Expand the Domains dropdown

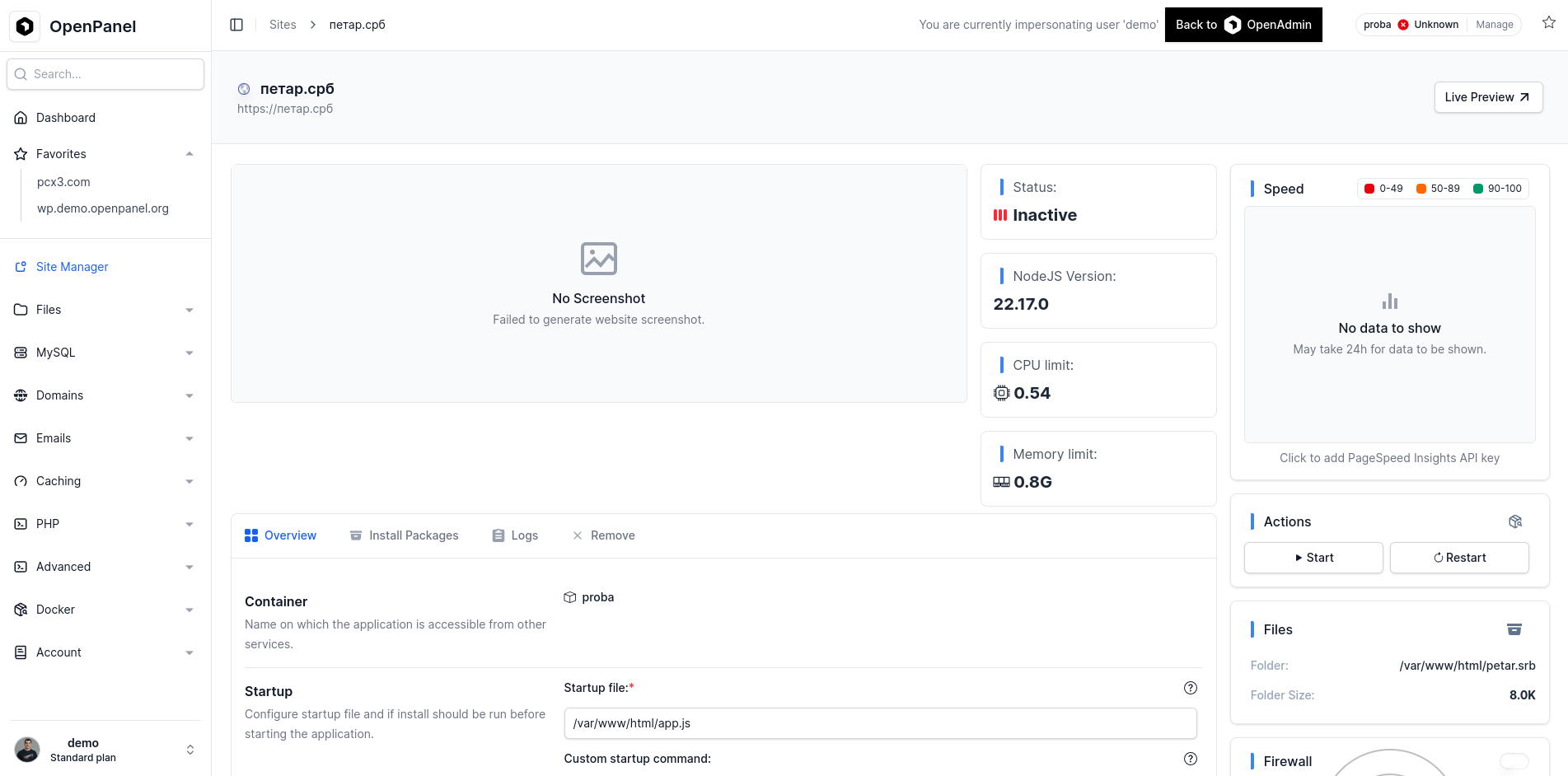(x=190, y=395)
